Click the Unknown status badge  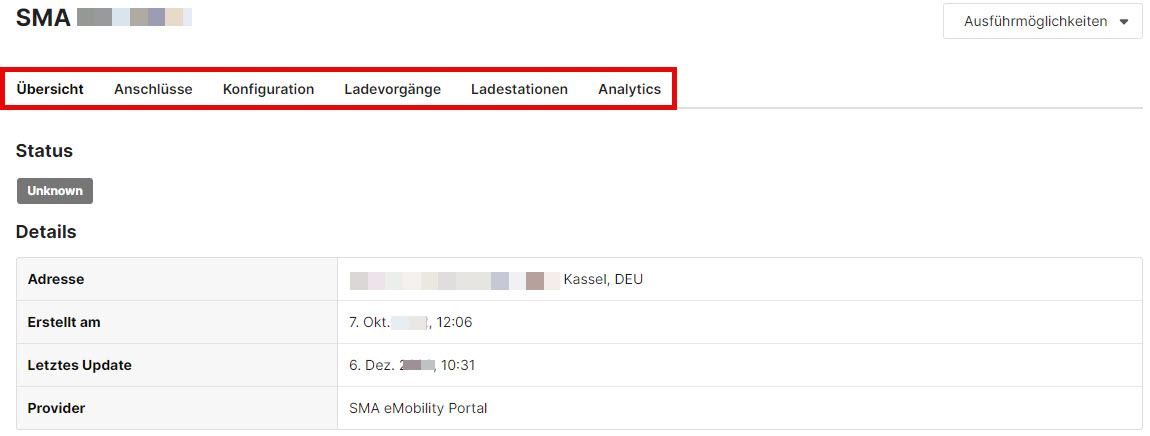click(x=55, y=191)
